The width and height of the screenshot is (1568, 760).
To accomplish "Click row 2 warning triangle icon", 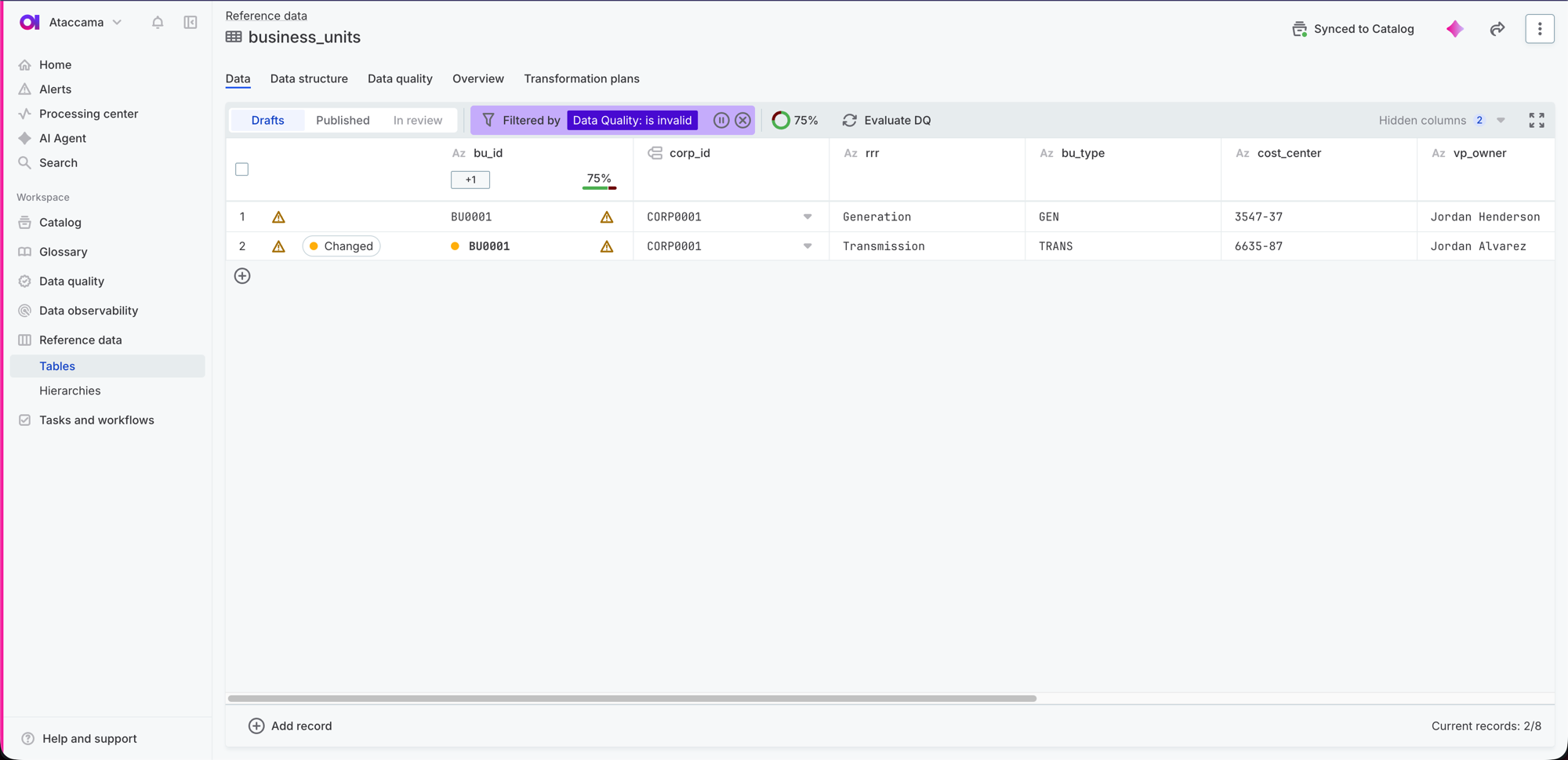I will pos(278,246).
